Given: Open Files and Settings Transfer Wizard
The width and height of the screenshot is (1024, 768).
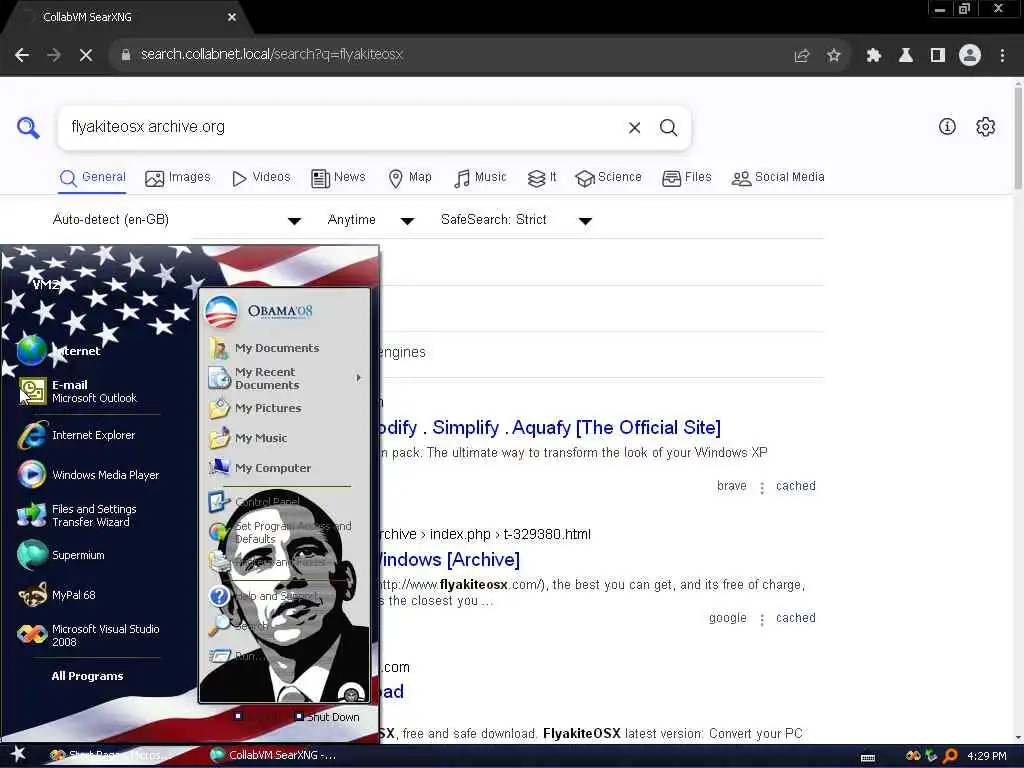Looking at the screenshot, I should 88,515.
